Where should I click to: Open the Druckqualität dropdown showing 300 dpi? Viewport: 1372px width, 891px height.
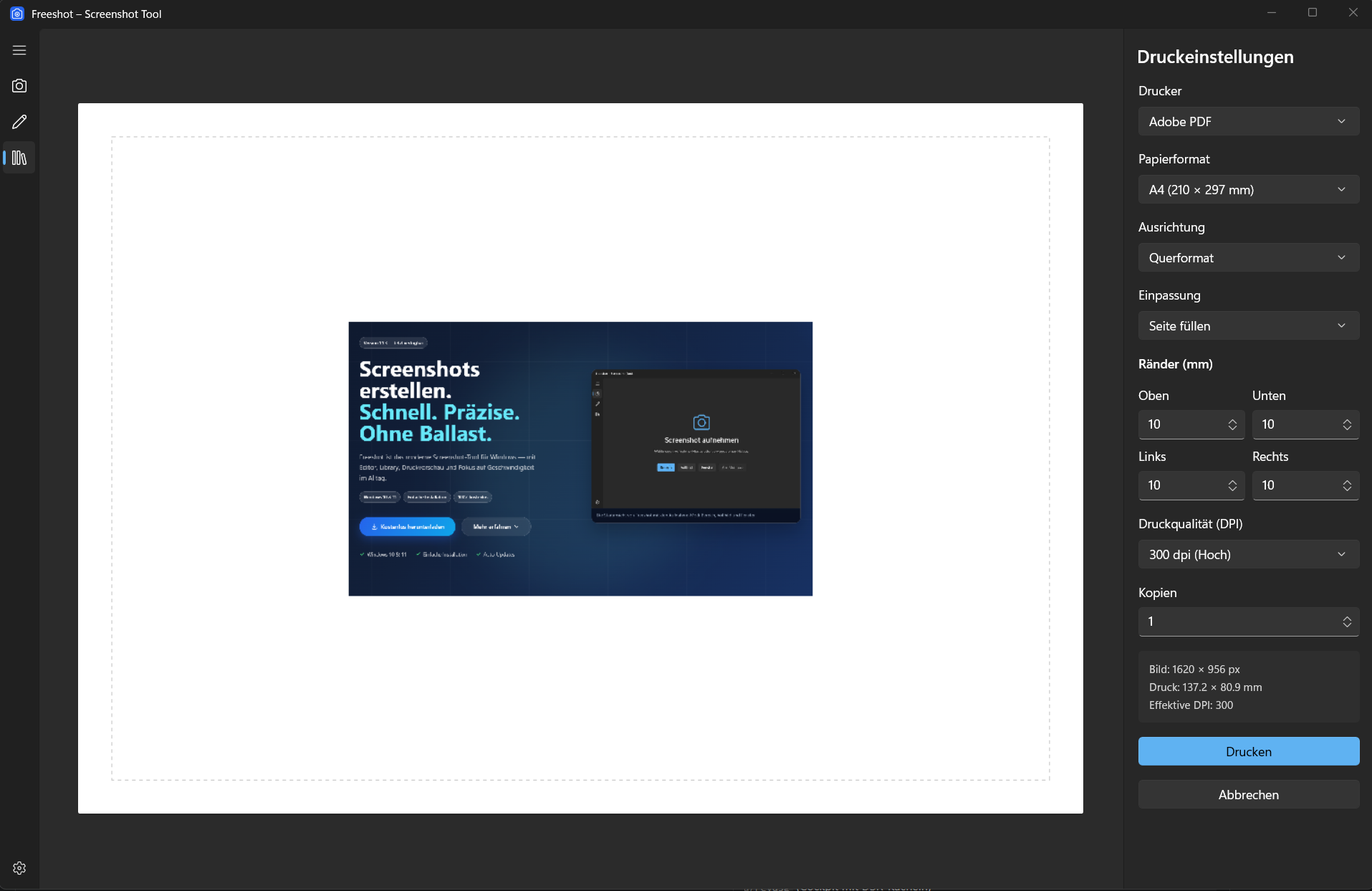click(1248, 554)
